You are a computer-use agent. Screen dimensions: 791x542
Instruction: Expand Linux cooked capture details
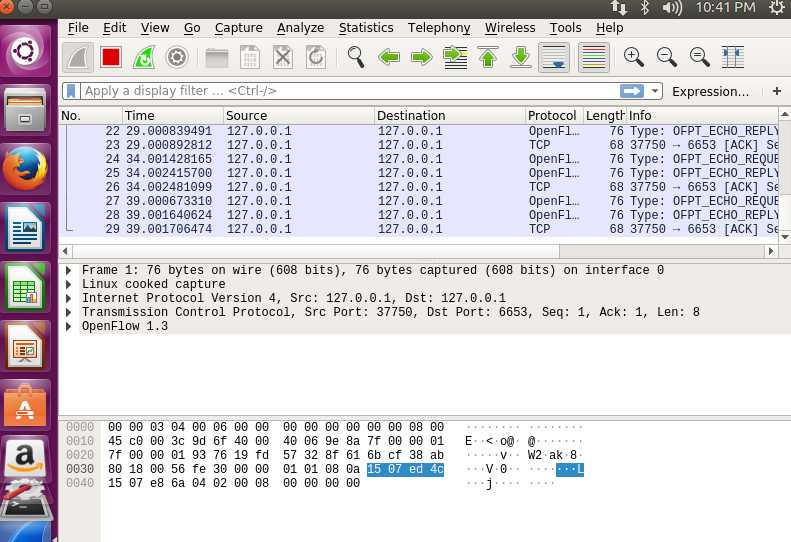[69, 284]
